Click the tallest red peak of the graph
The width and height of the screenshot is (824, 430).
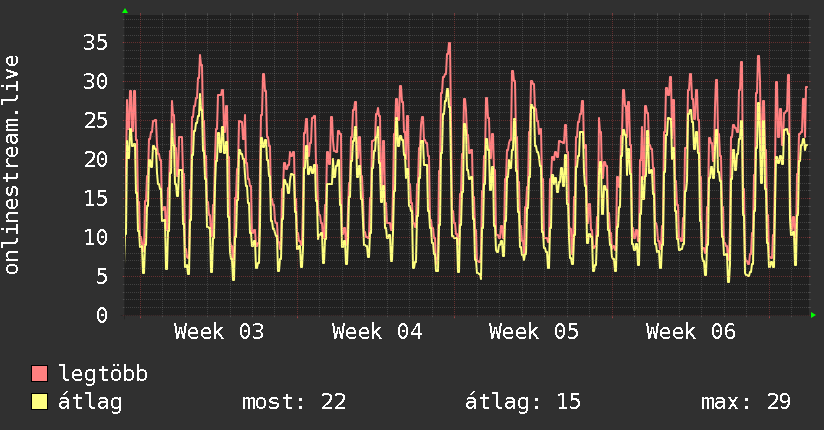point(449,44)
